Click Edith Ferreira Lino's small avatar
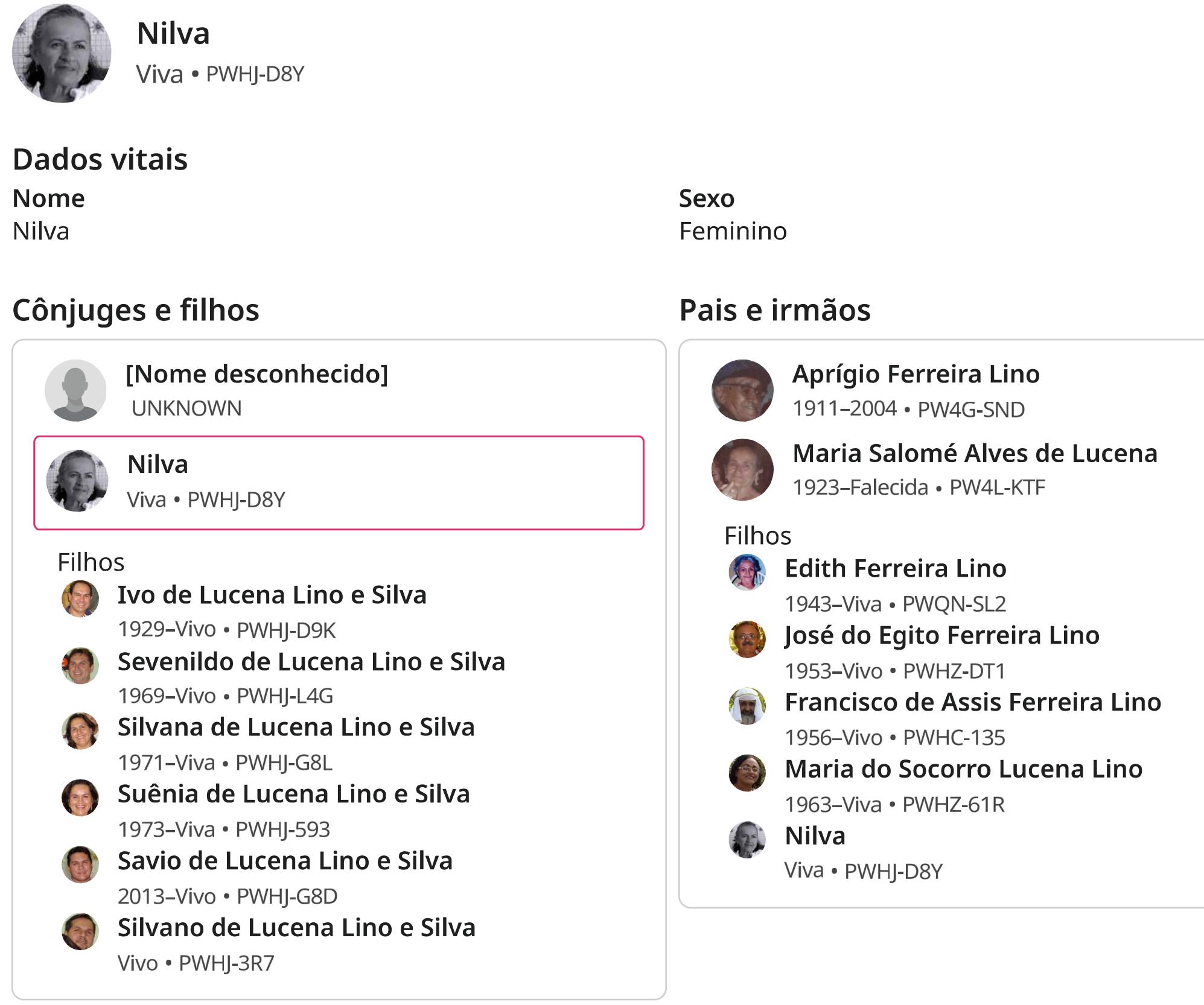This screenshot has height=1005, width=1204. click(747, 572)
